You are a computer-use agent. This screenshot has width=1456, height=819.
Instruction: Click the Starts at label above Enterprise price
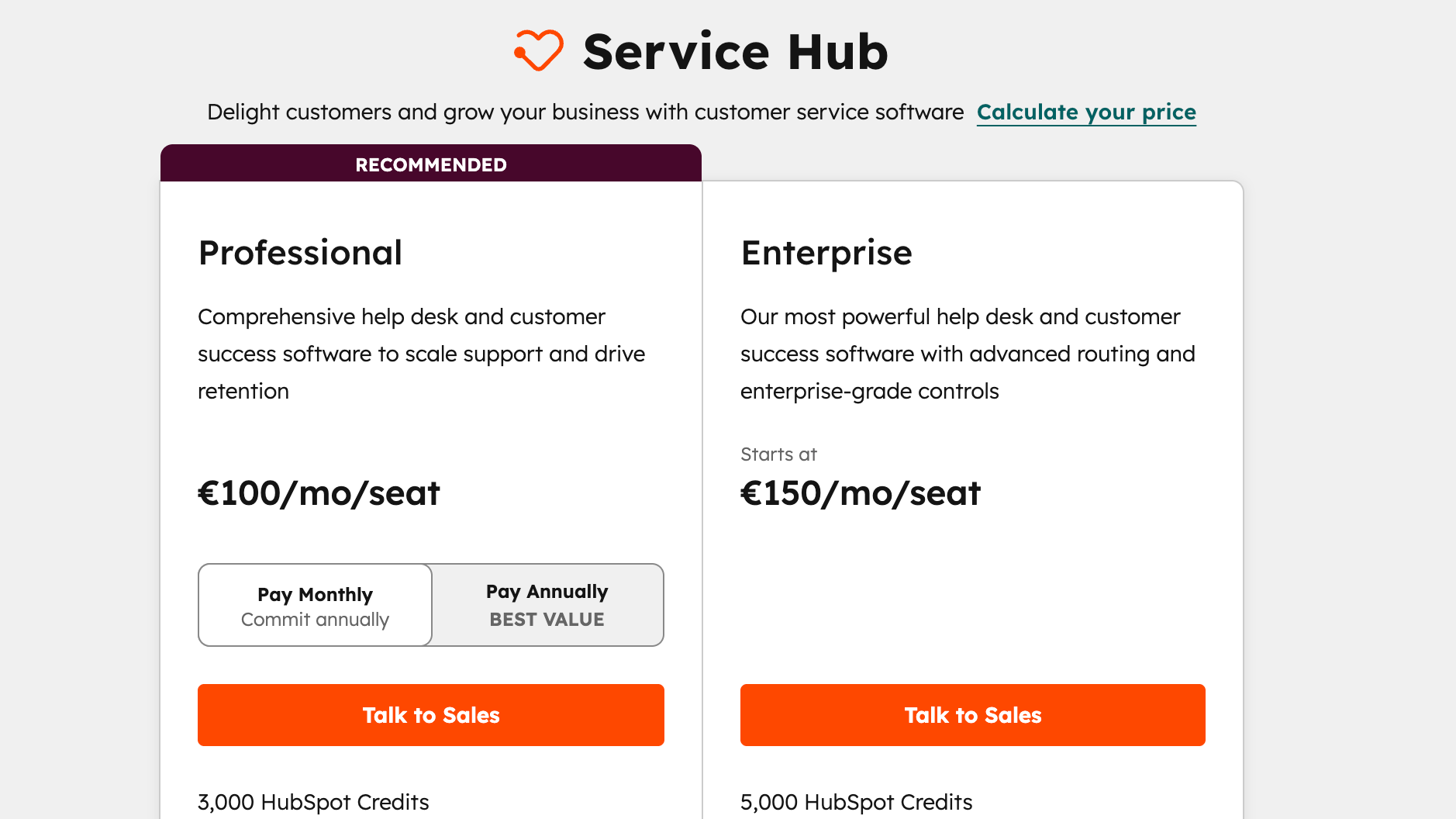778,454
